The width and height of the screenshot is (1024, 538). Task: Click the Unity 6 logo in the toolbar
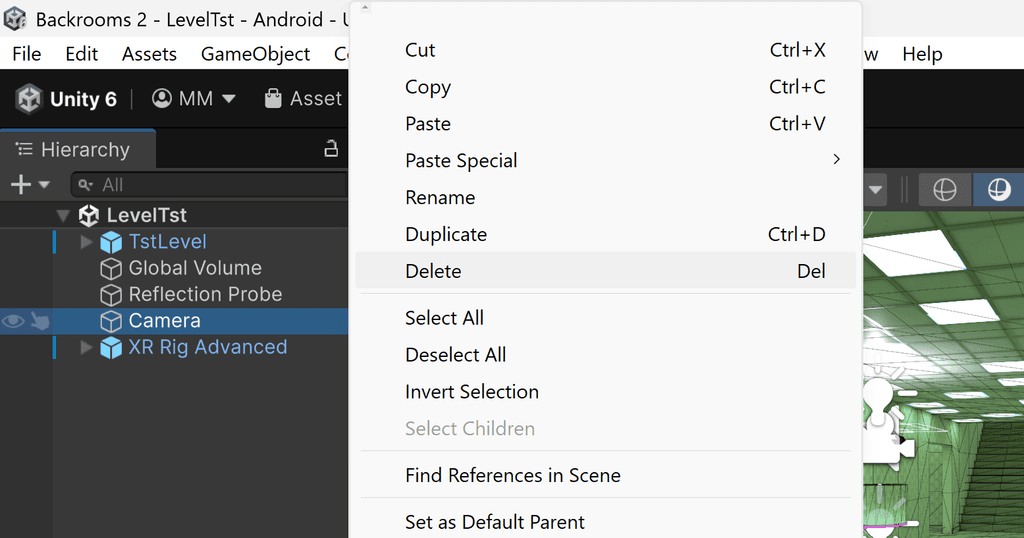point(29,99)
